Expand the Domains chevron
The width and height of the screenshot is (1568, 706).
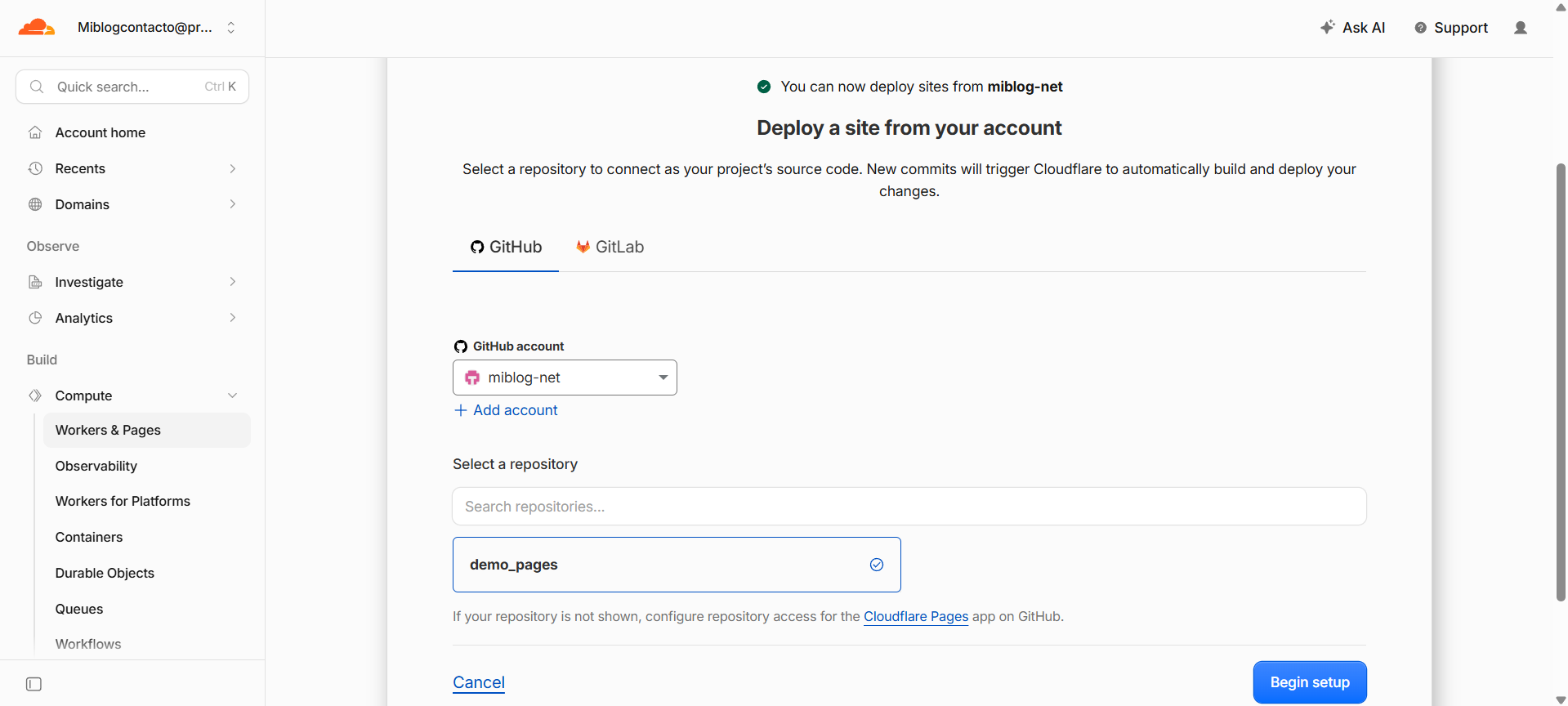point(233,204)
